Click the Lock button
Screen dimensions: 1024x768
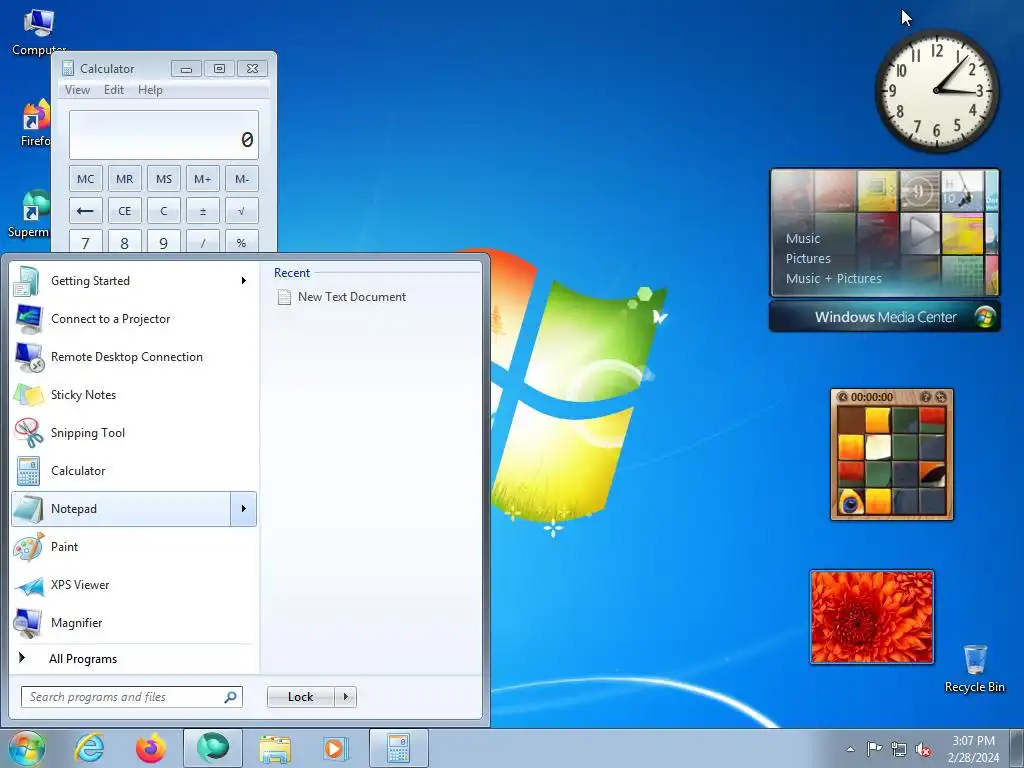point(300,697)
